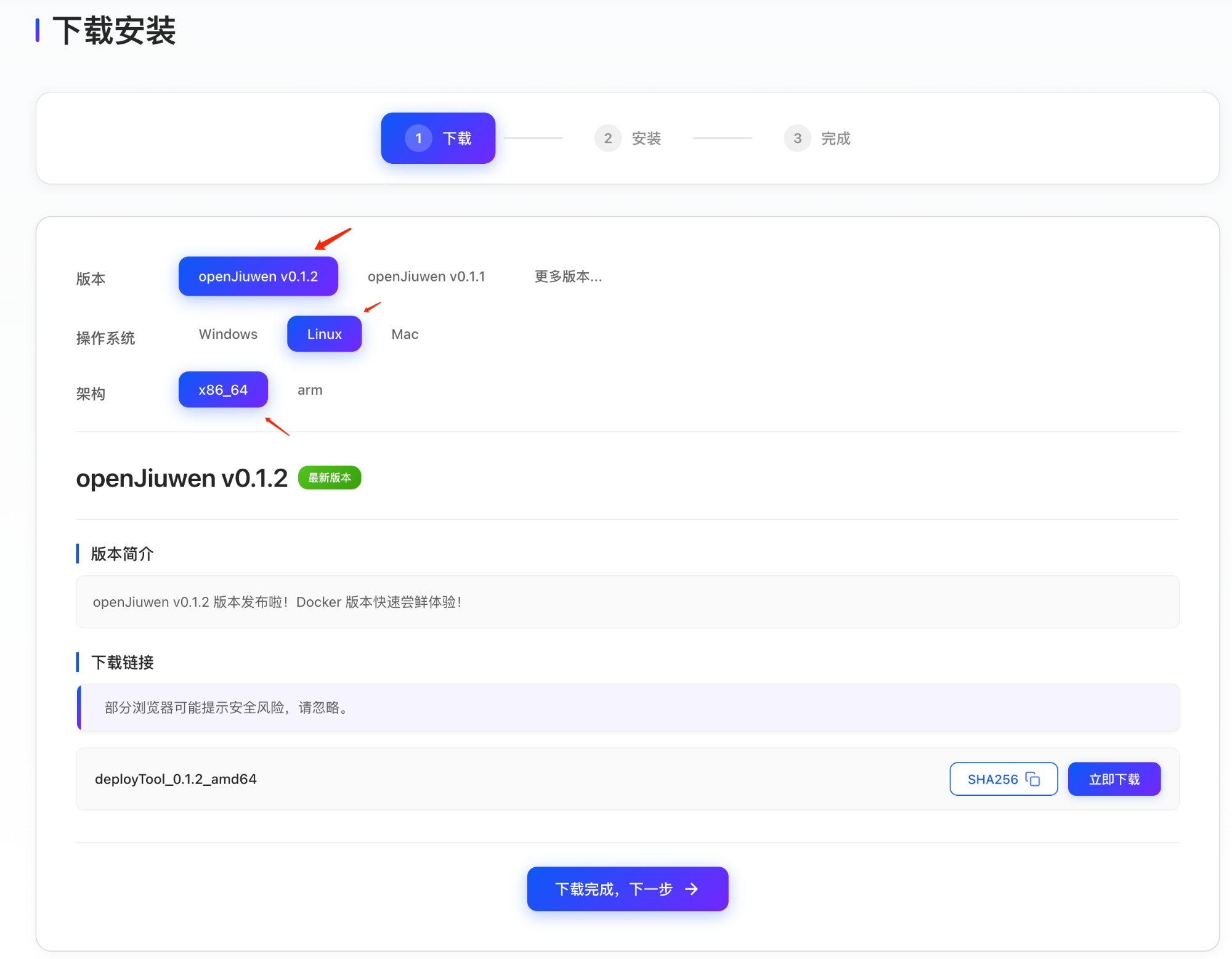Select openJiuwen v0.1.2 version
The width and height of the screenshot is (1232, 959).
pyautogui.click(x=258, y=277)
